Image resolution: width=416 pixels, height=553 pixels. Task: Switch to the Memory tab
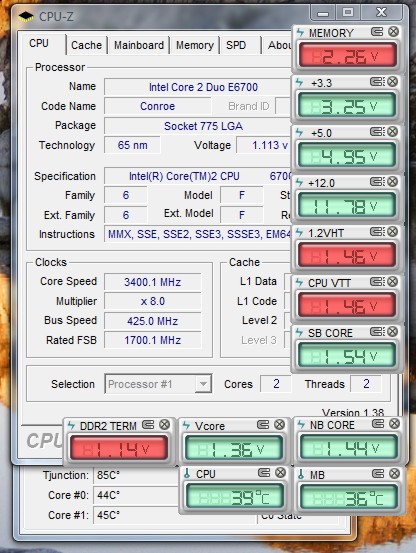195,45
